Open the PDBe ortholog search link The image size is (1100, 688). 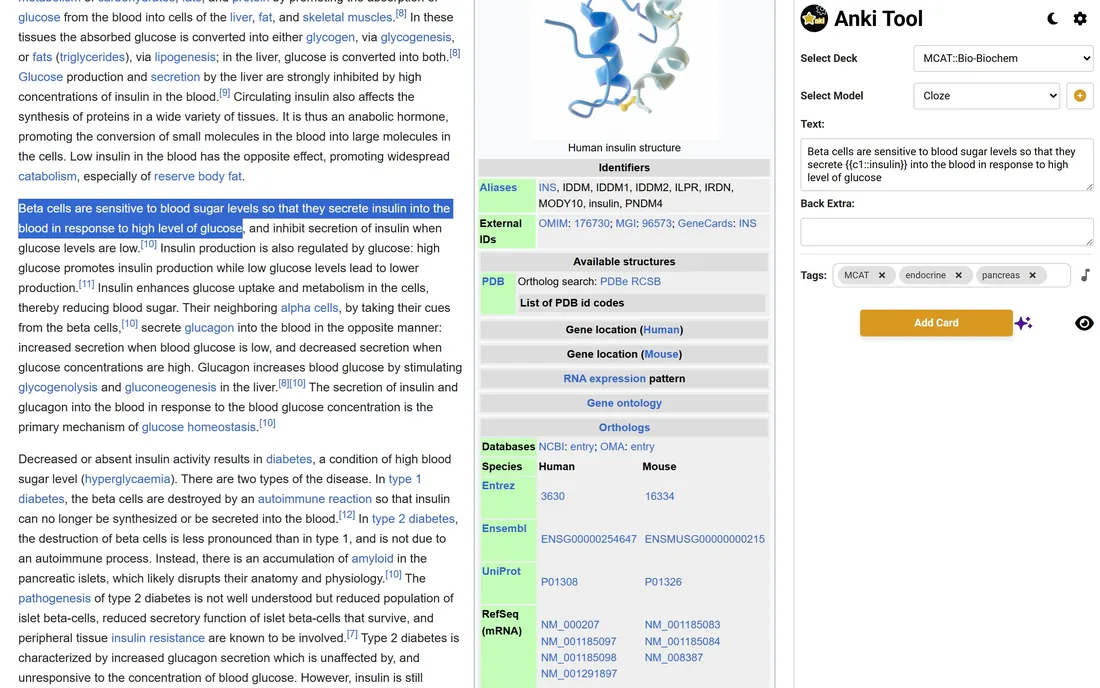click(614, 281)
